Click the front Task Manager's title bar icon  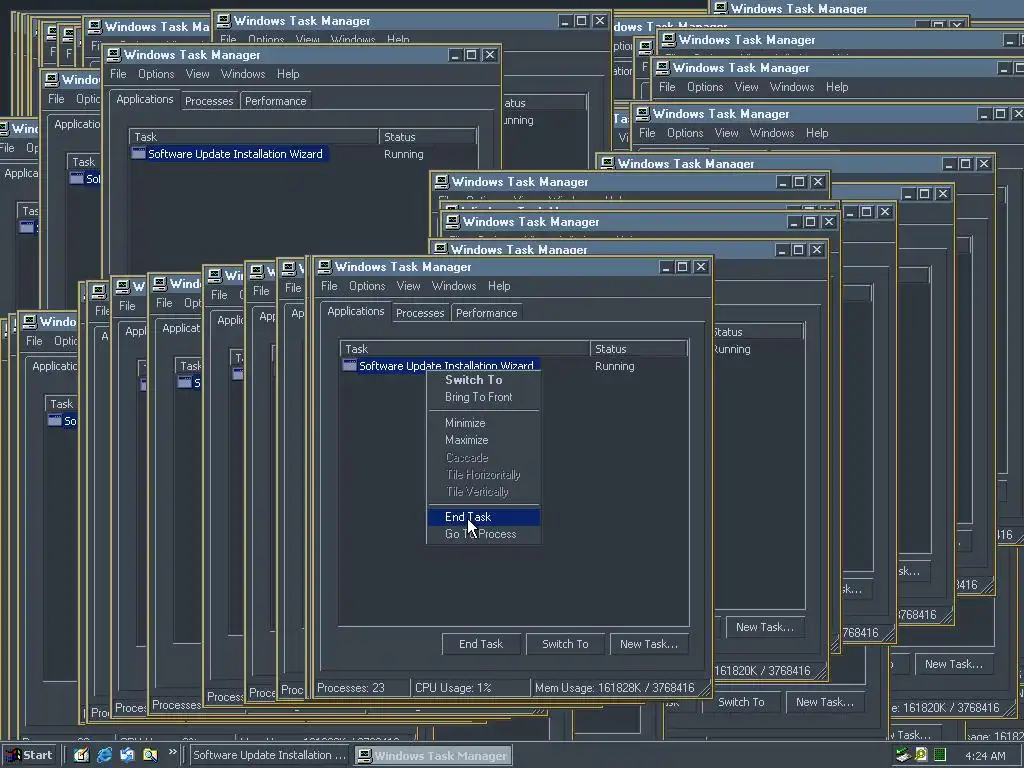tap(325, 266)
